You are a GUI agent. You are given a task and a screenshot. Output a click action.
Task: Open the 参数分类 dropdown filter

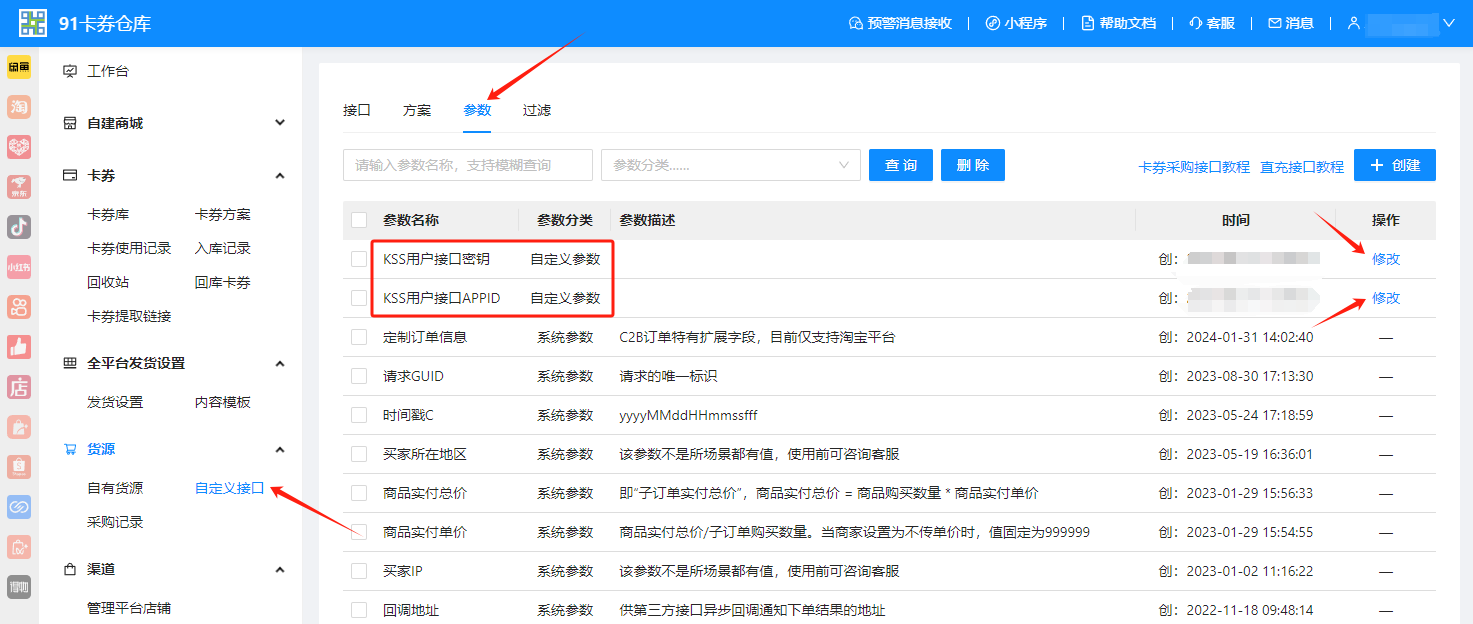[x=730, y=165]
